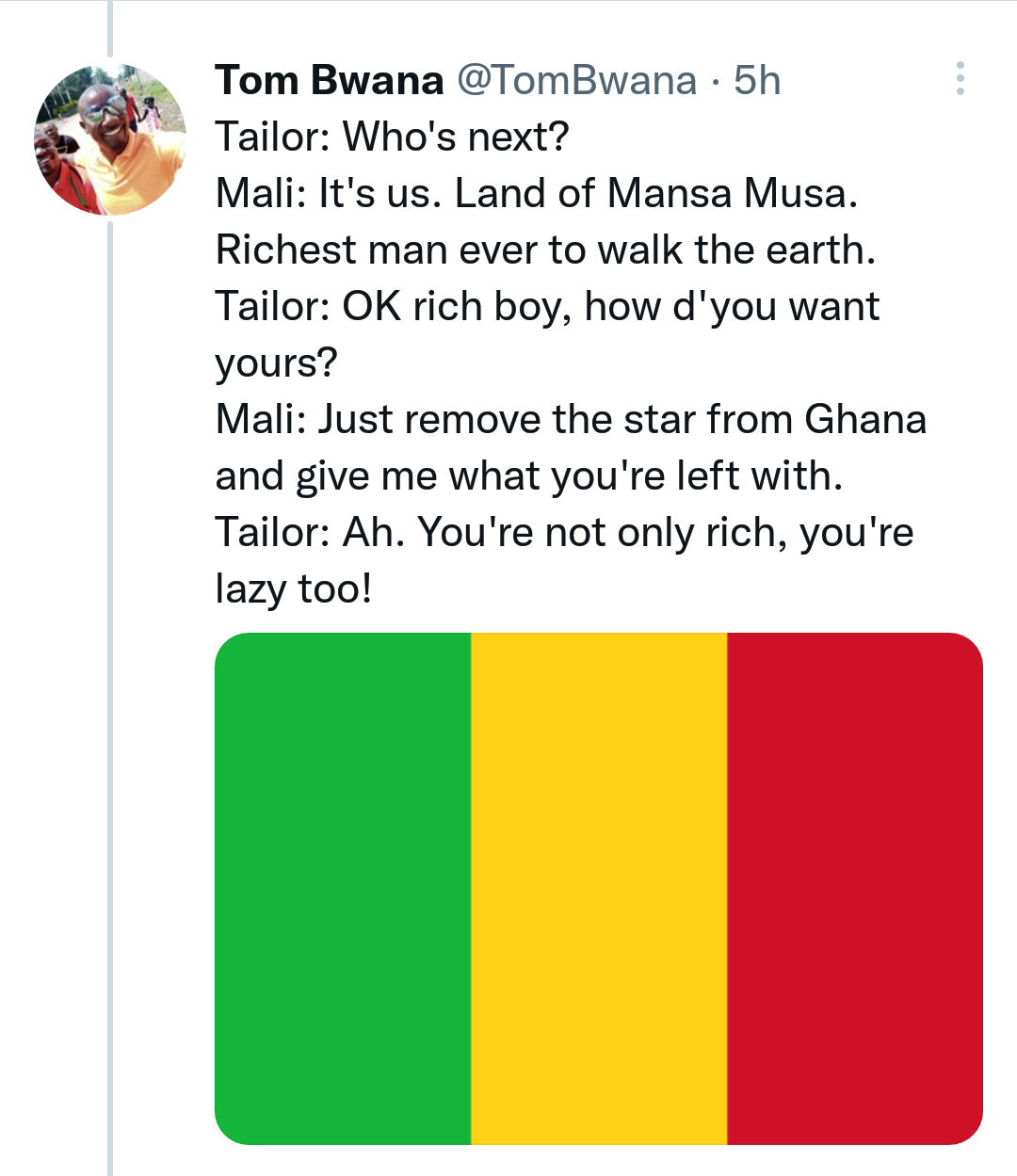Click the dot separator before the timestamp

tap(715, 82)
